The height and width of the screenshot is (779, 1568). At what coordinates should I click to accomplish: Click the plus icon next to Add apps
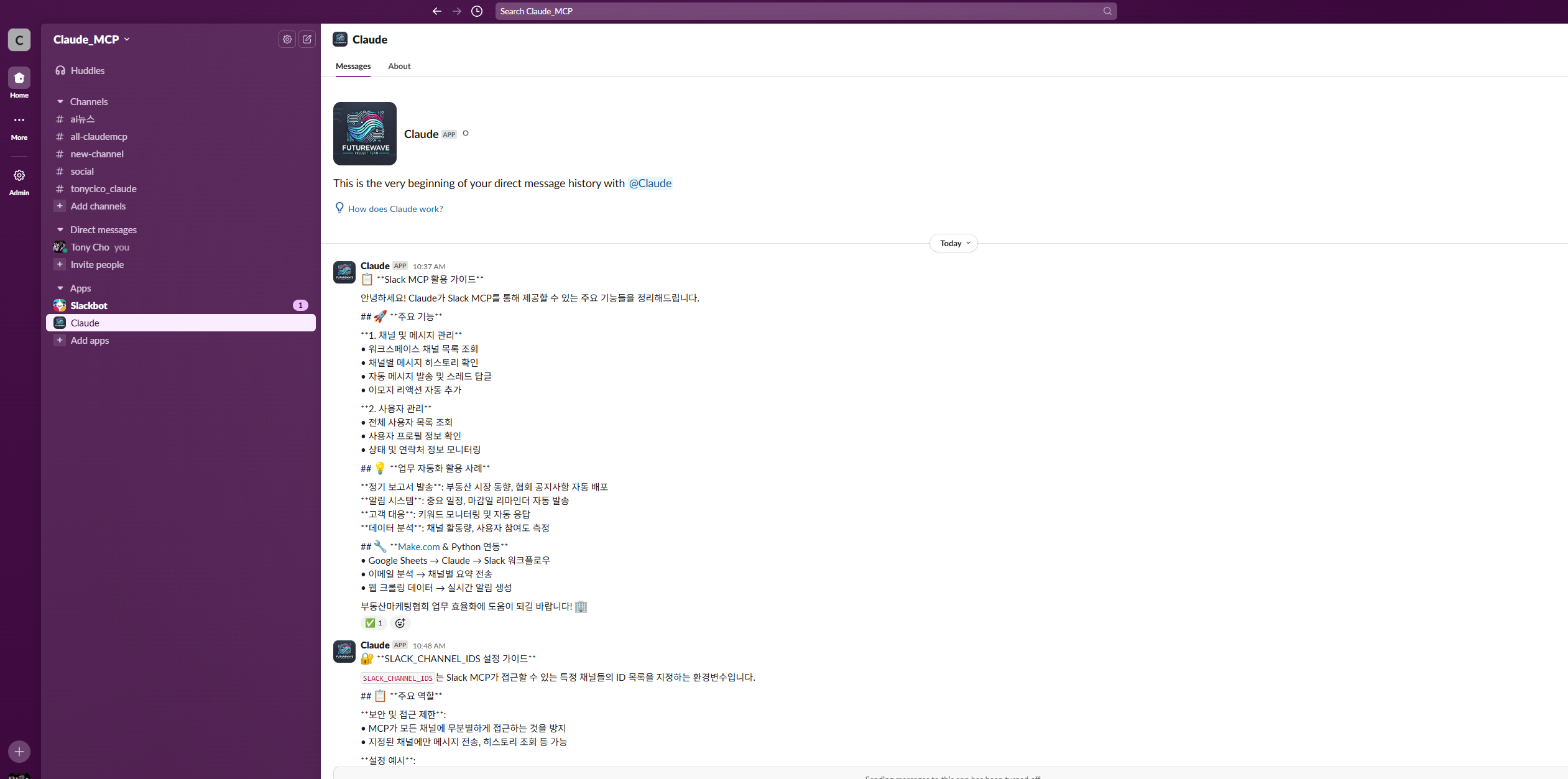(60, 340)
